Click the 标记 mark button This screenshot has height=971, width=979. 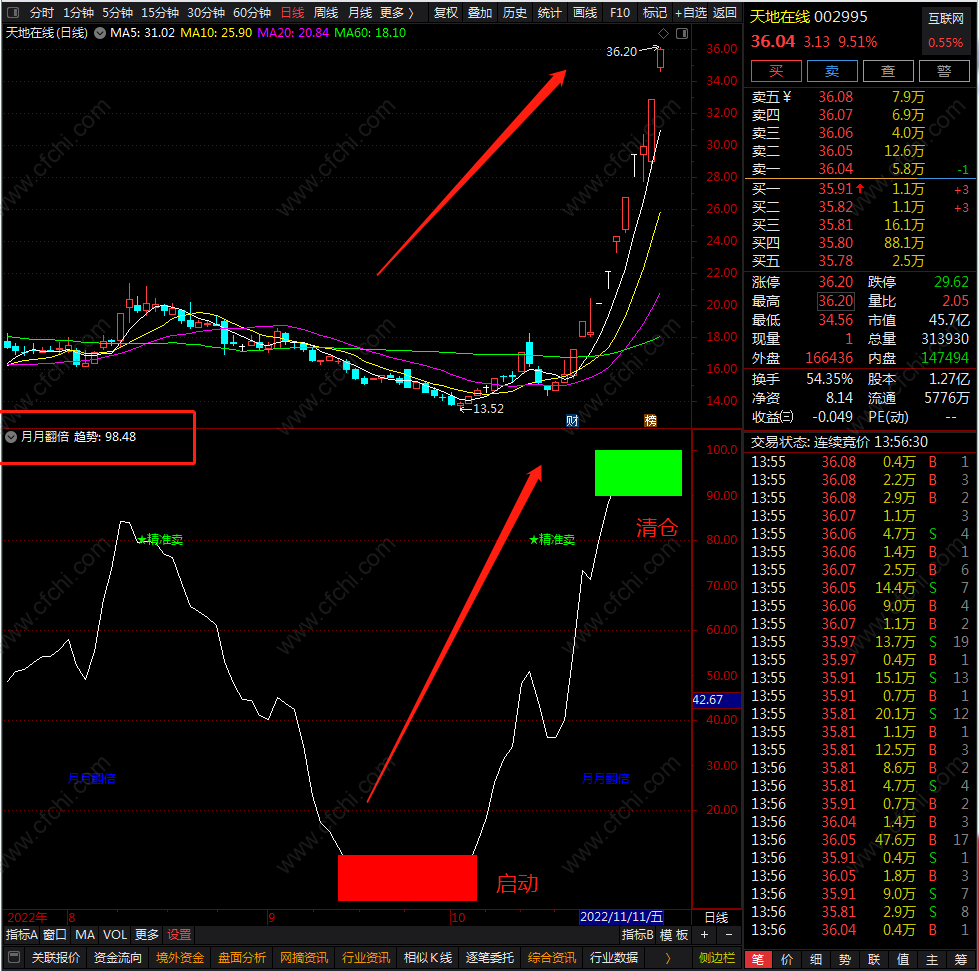click(655, 12)
